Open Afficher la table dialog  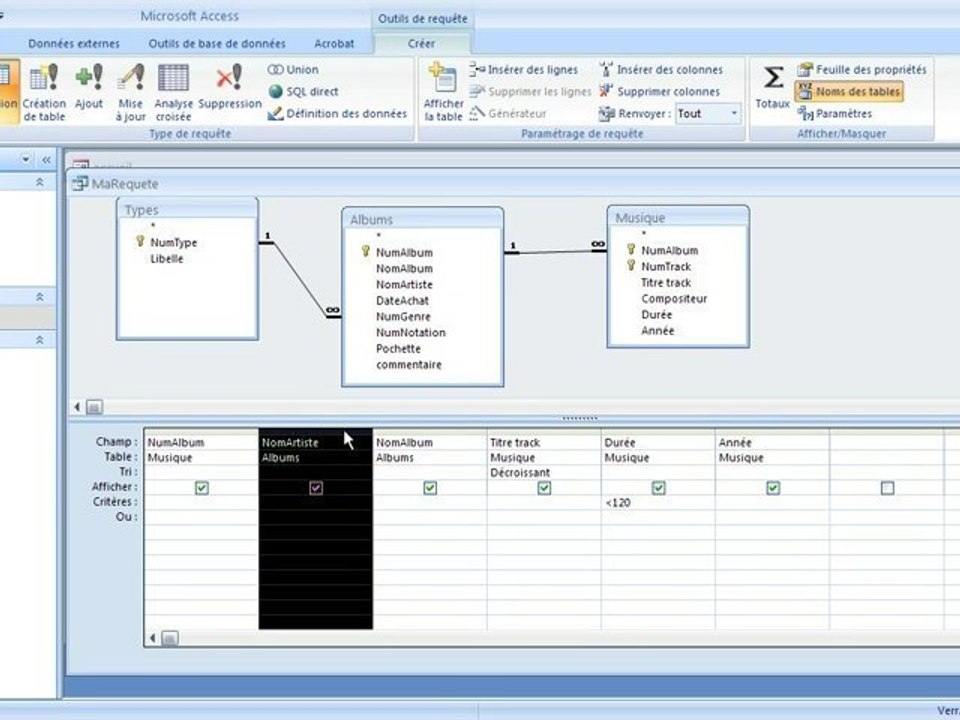[x=443, y=92]
